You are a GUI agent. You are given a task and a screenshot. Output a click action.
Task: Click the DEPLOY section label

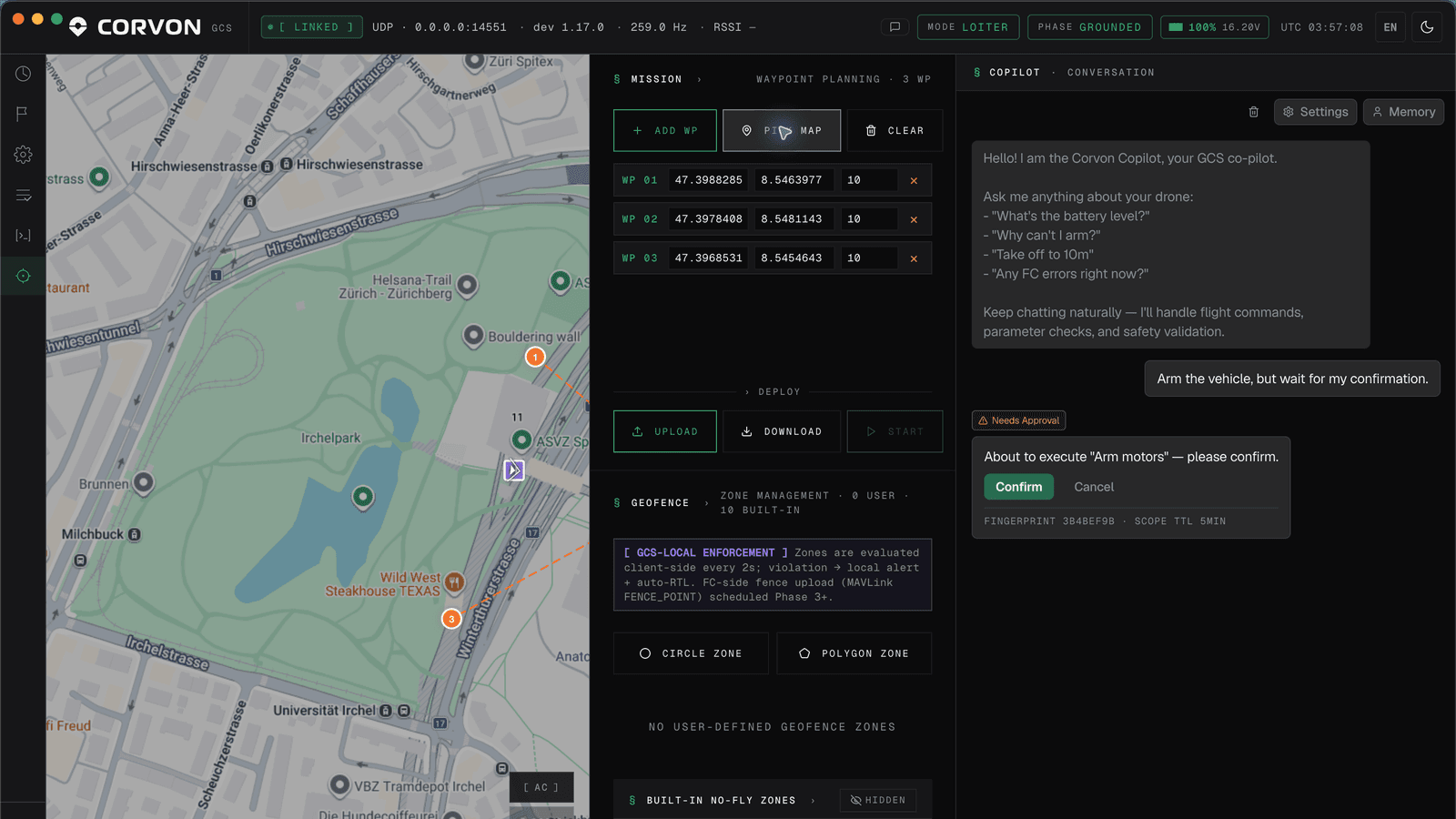pos(779,392)
